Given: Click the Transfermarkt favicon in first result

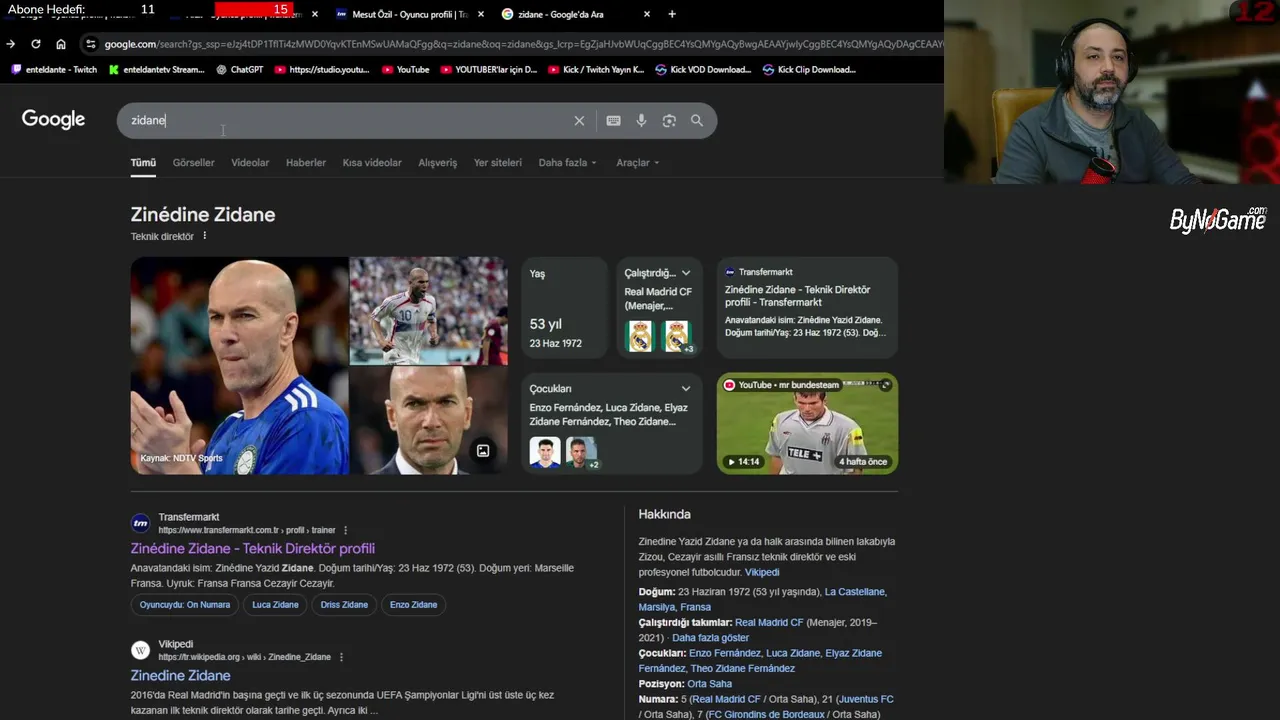Looking at the screenshot, I should (x=141, y=523).
